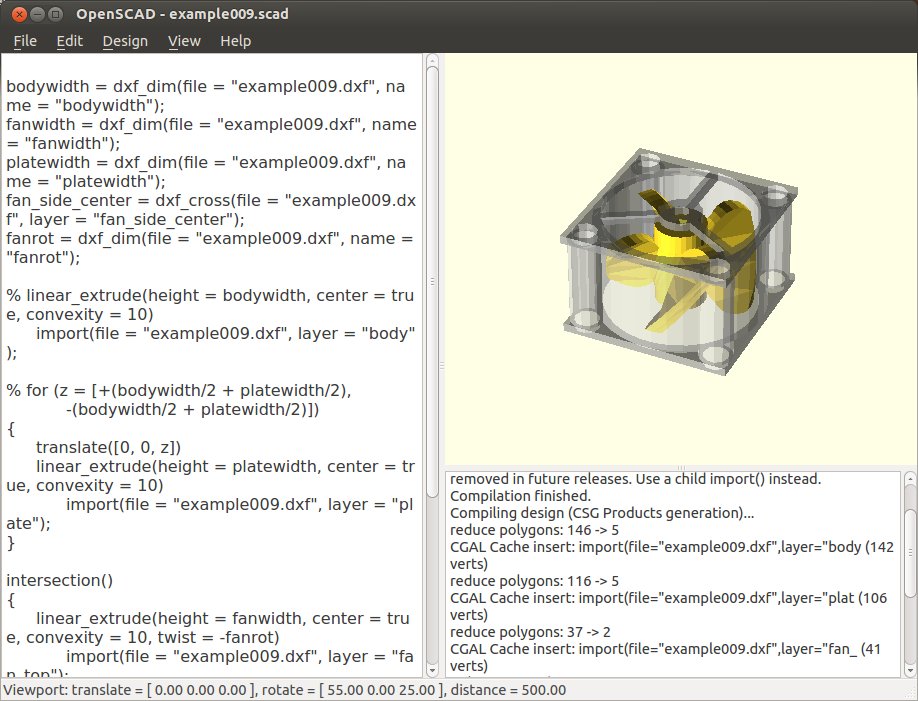Open the File menu
Image resolution: width=918 pixels, height=701 pixels.
25,41
